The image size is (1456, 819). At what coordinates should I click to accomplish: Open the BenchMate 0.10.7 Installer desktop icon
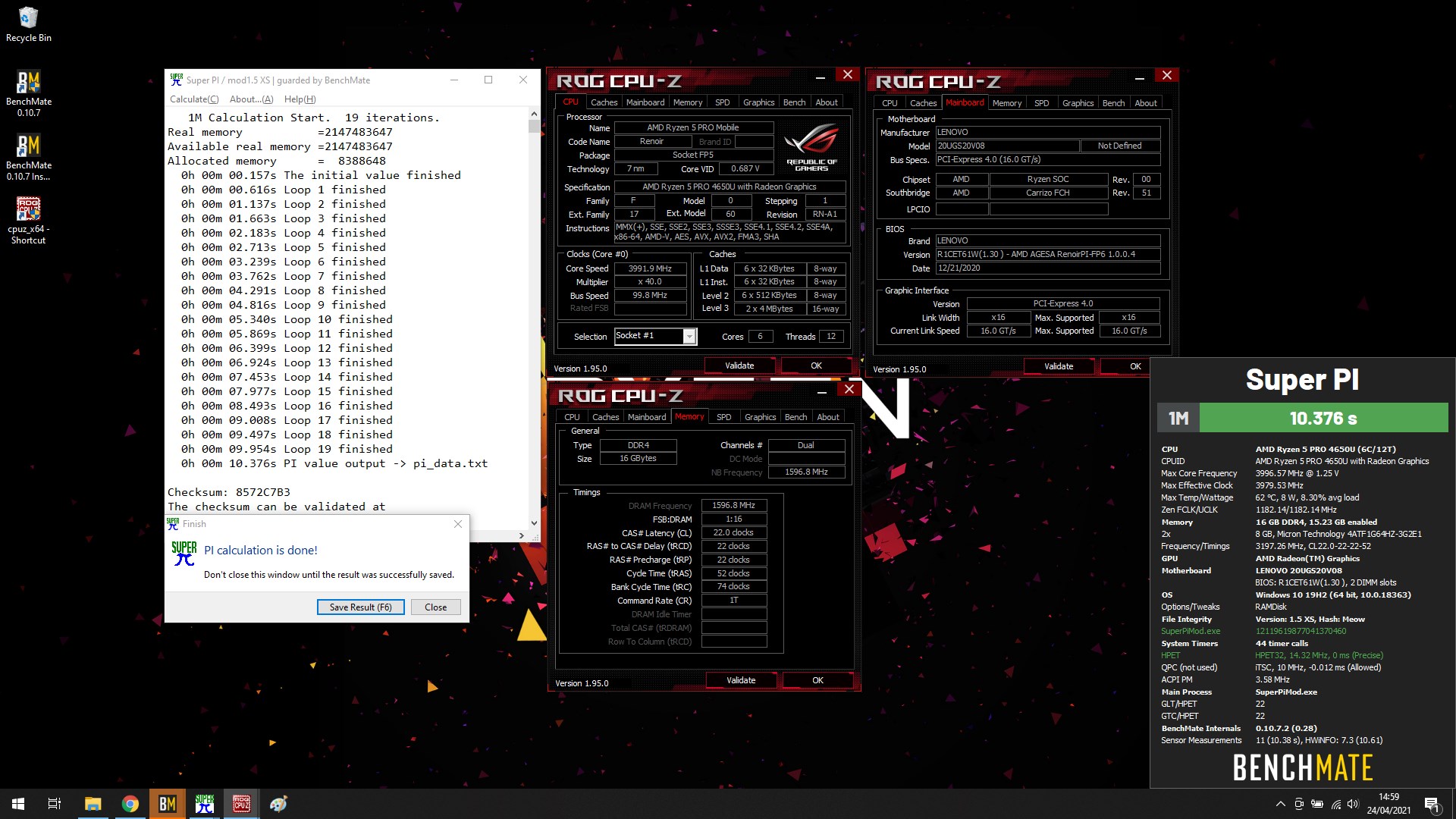pos(28,157)
